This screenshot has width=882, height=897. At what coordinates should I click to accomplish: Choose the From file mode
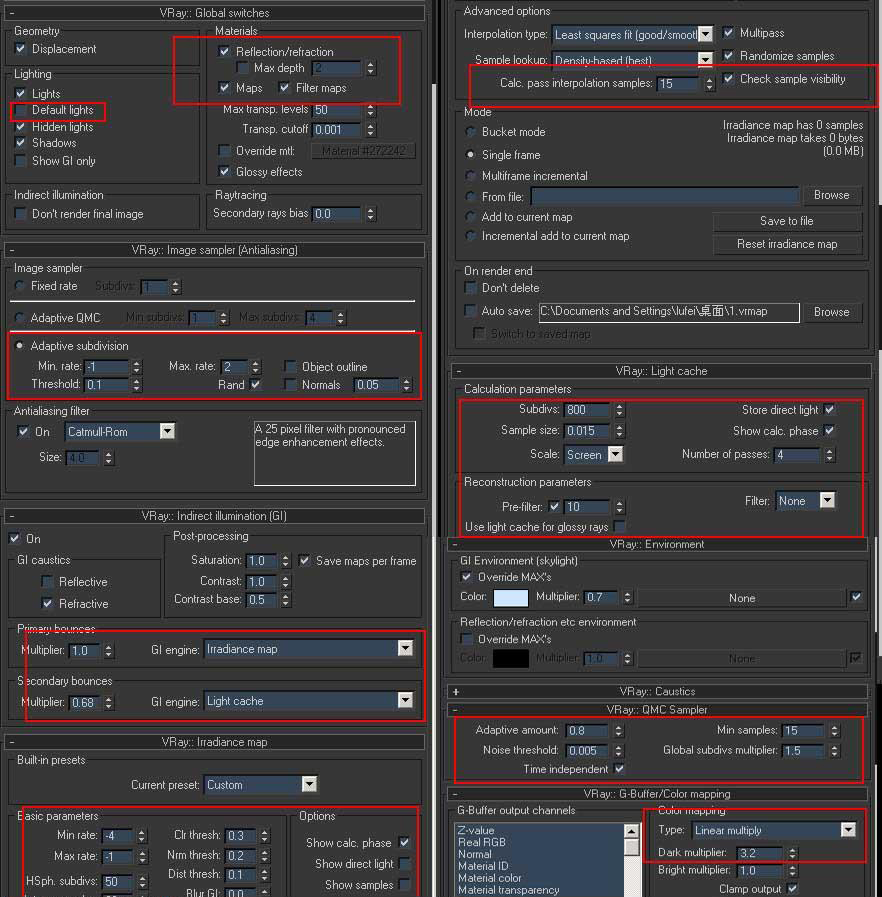(x=471, y=196)
